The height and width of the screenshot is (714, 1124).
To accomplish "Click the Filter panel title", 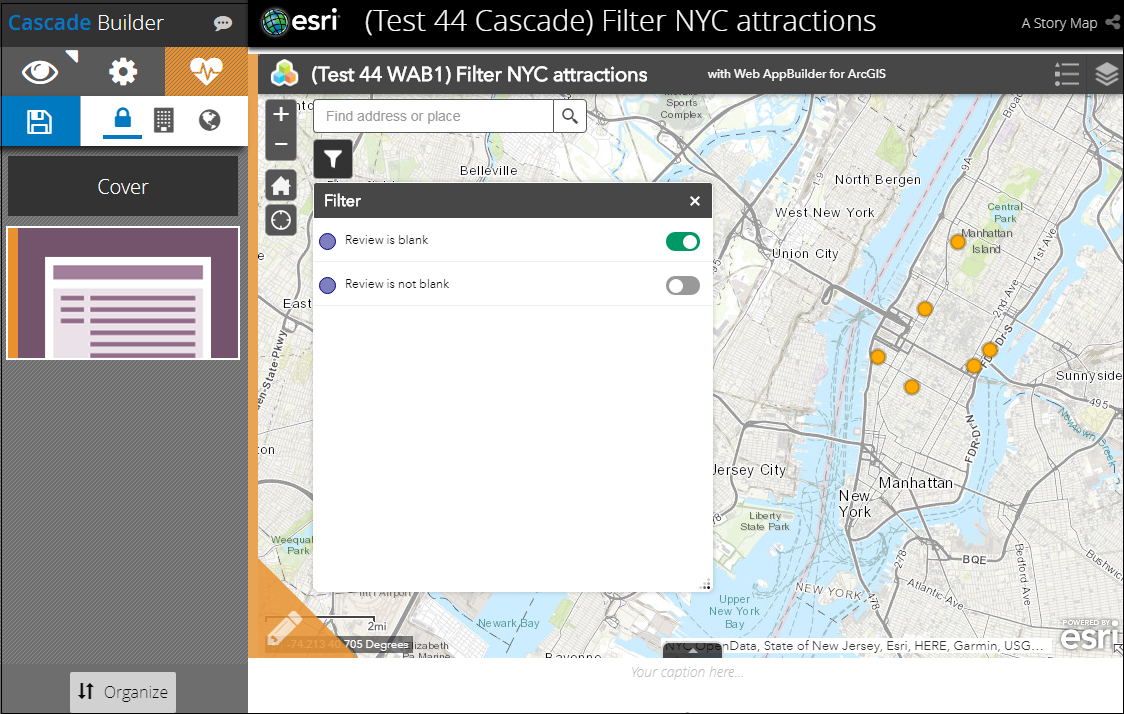I will (342, 201).
